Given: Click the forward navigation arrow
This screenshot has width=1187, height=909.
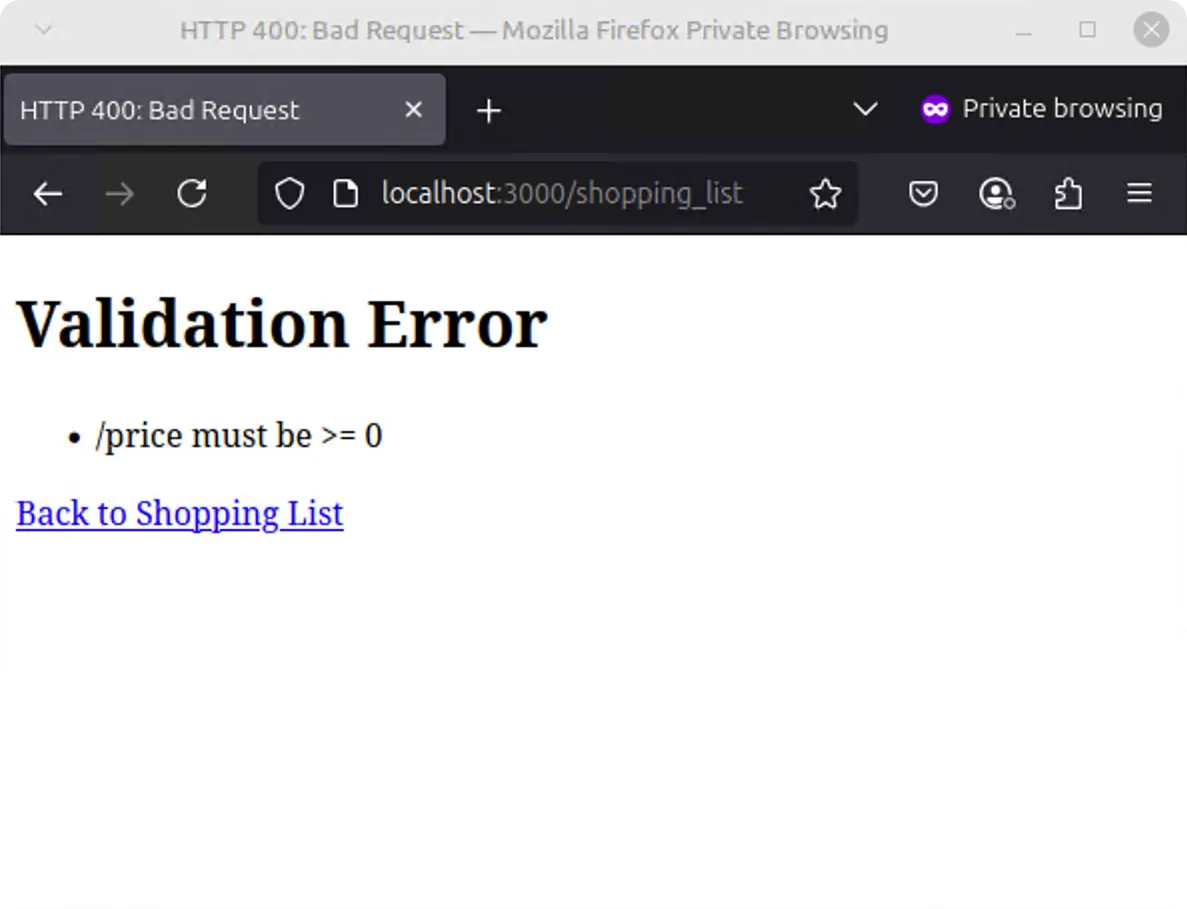Looking at the screenshot, I should coord(120,194).
